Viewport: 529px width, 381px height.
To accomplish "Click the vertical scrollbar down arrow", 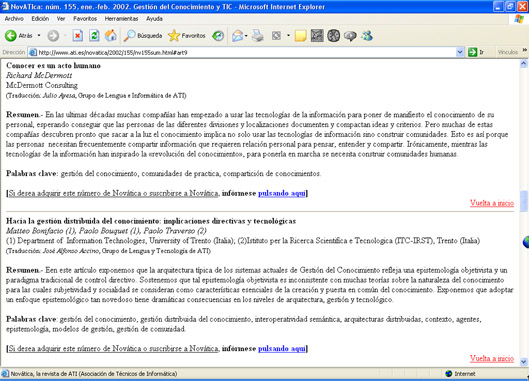I will (524, 362).
